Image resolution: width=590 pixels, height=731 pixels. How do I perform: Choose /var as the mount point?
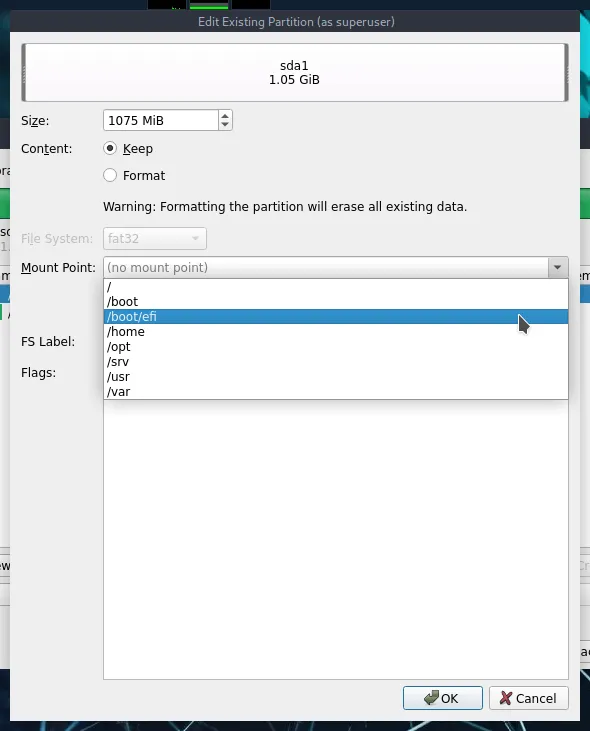pos(336,391)
